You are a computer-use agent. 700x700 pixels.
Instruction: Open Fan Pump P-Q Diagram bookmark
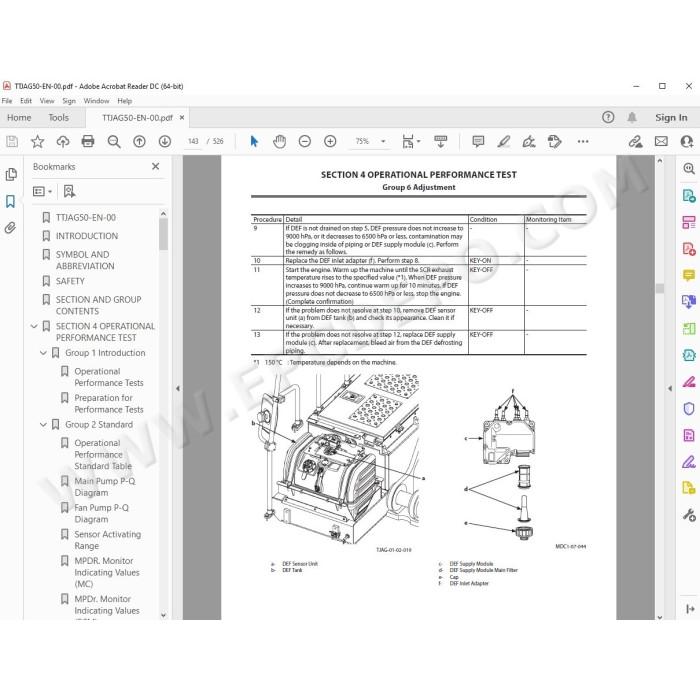pyautogui.click(x=101, y=513)
